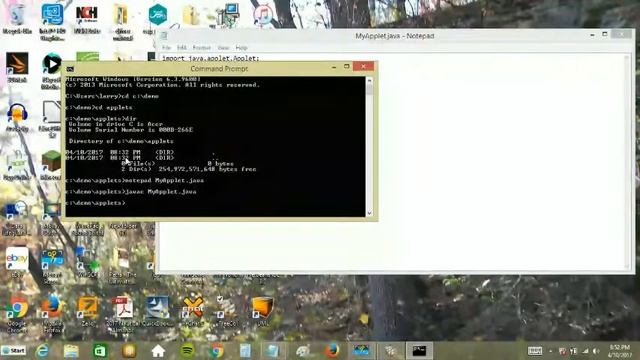Click 'Directory of c:\demo\applets' text

pos(121,141)
